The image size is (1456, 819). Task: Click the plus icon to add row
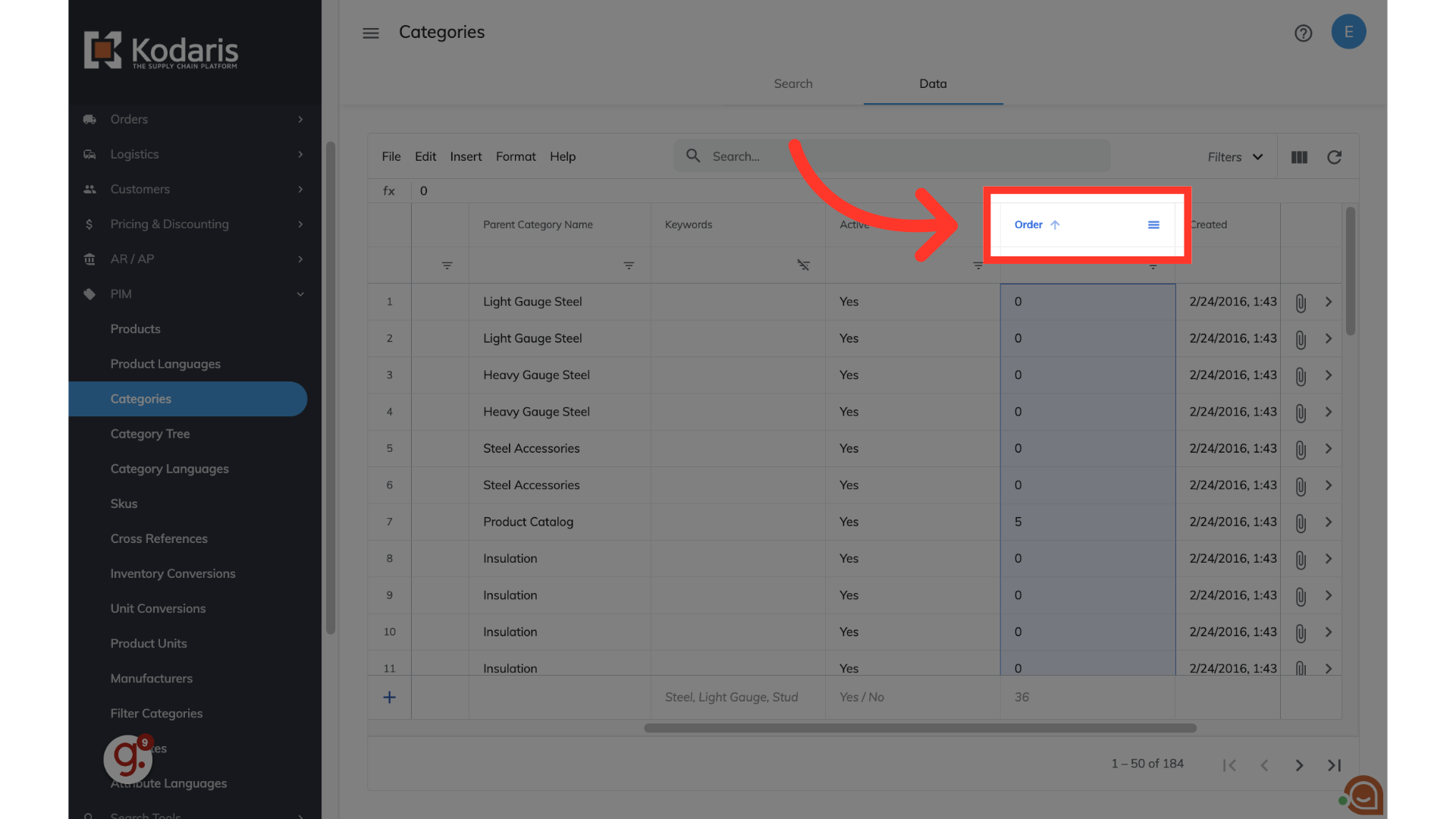tap(389, 697)
